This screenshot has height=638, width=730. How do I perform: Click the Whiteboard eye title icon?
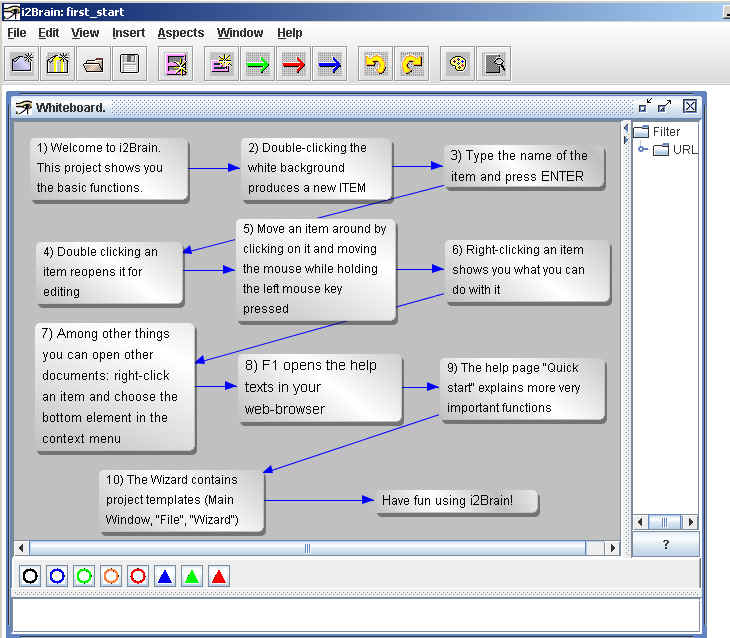click(23, 108)
